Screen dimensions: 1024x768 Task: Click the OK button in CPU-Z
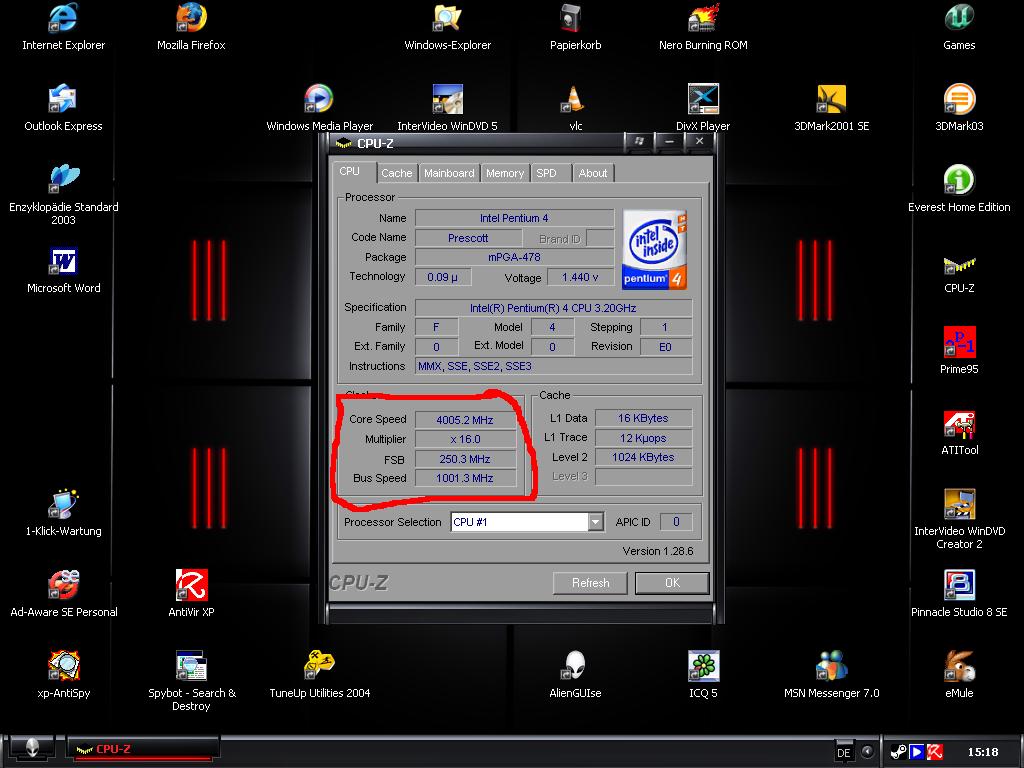pos(672,583)
